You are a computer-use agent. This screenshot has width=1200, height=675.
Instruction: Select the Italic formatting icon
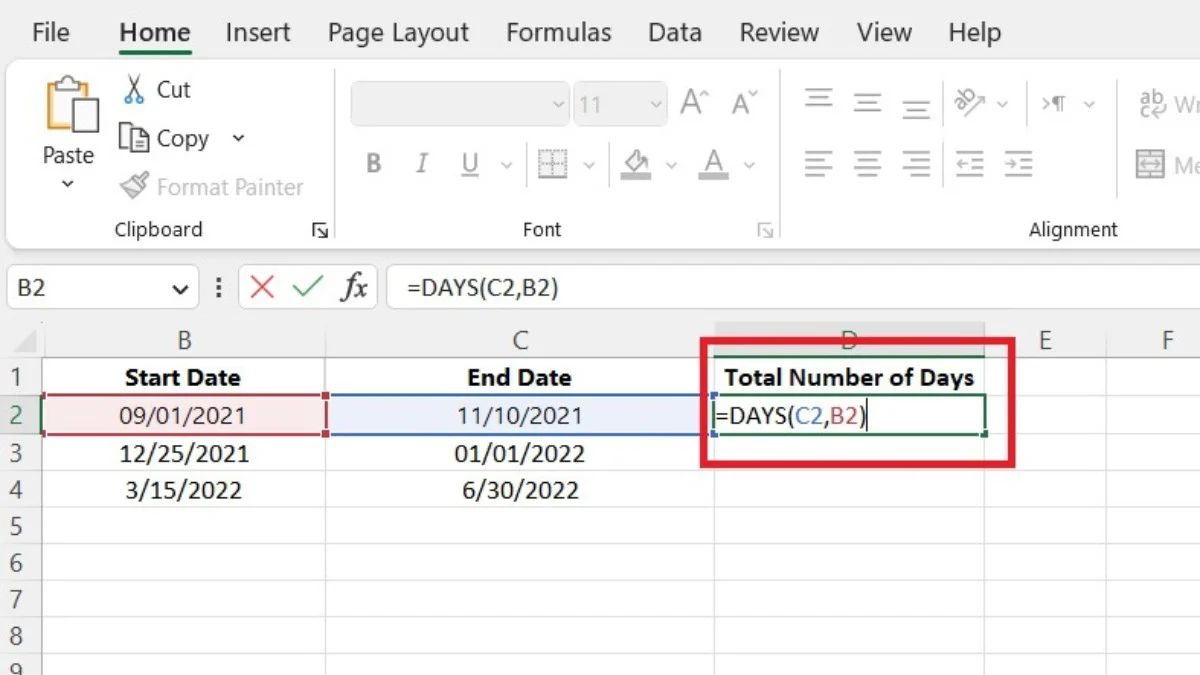[x=421, y=163]
